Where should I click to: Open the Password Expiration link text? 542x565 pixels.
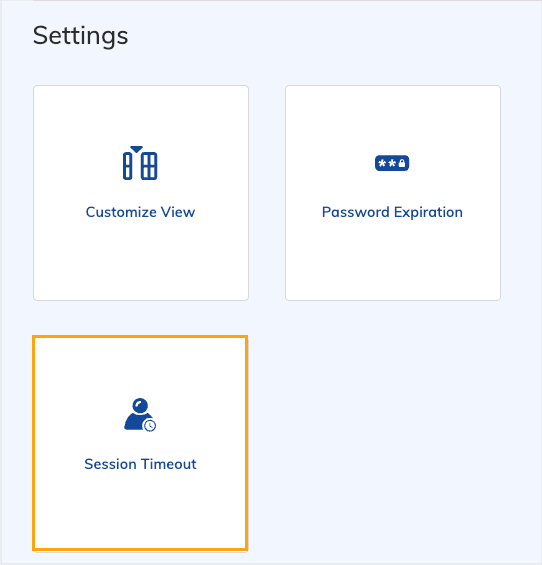tap(392, 212)
